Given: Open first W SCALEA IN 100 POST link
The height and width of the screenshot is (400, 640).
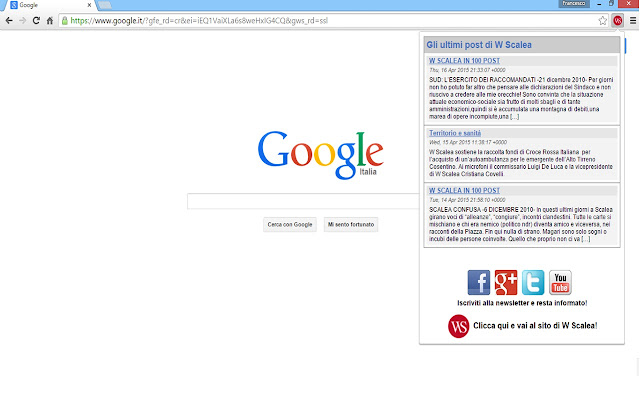Looking at the screenshot, I should click(x=464, y=61).
